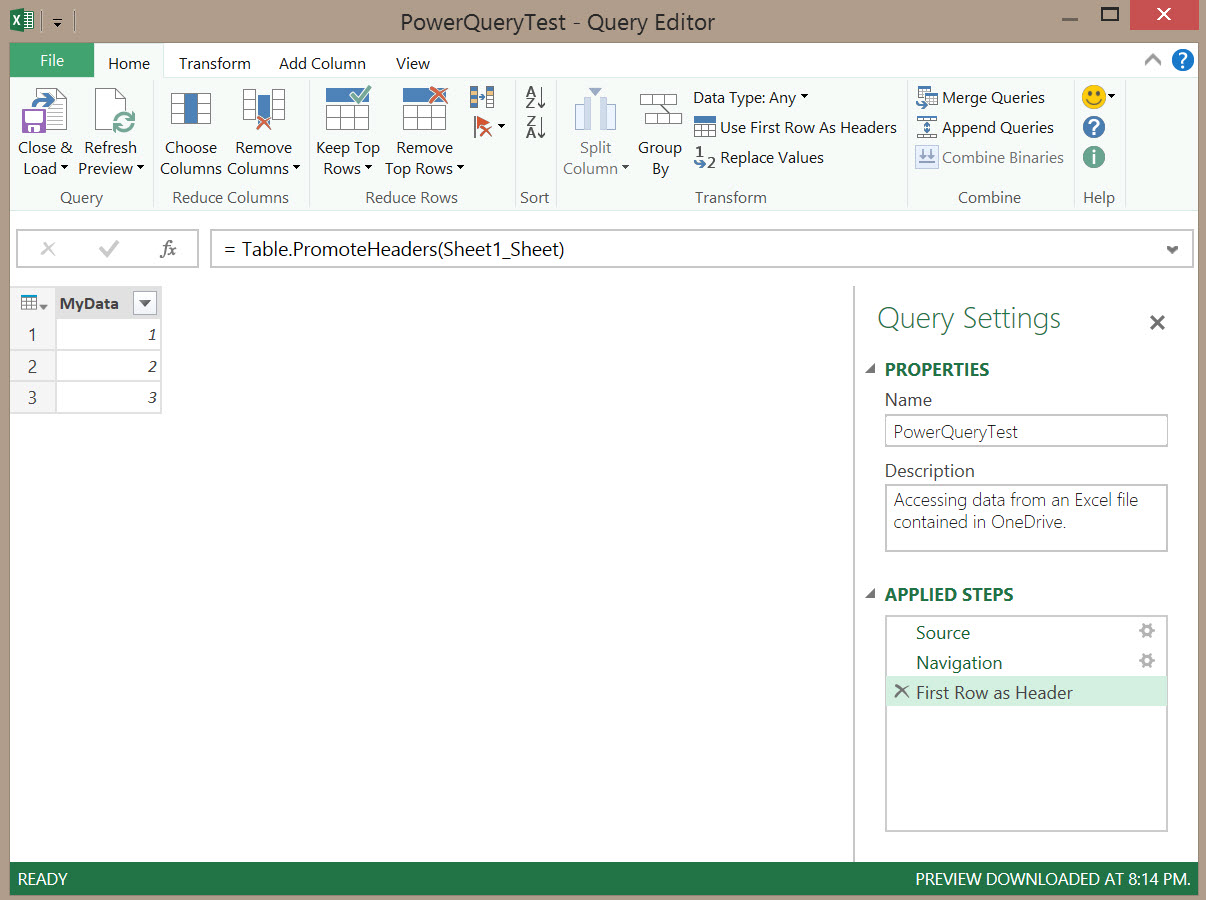The image size is (1206, 900).
Task: Click the Split Column icon
Action: [595, 110]
